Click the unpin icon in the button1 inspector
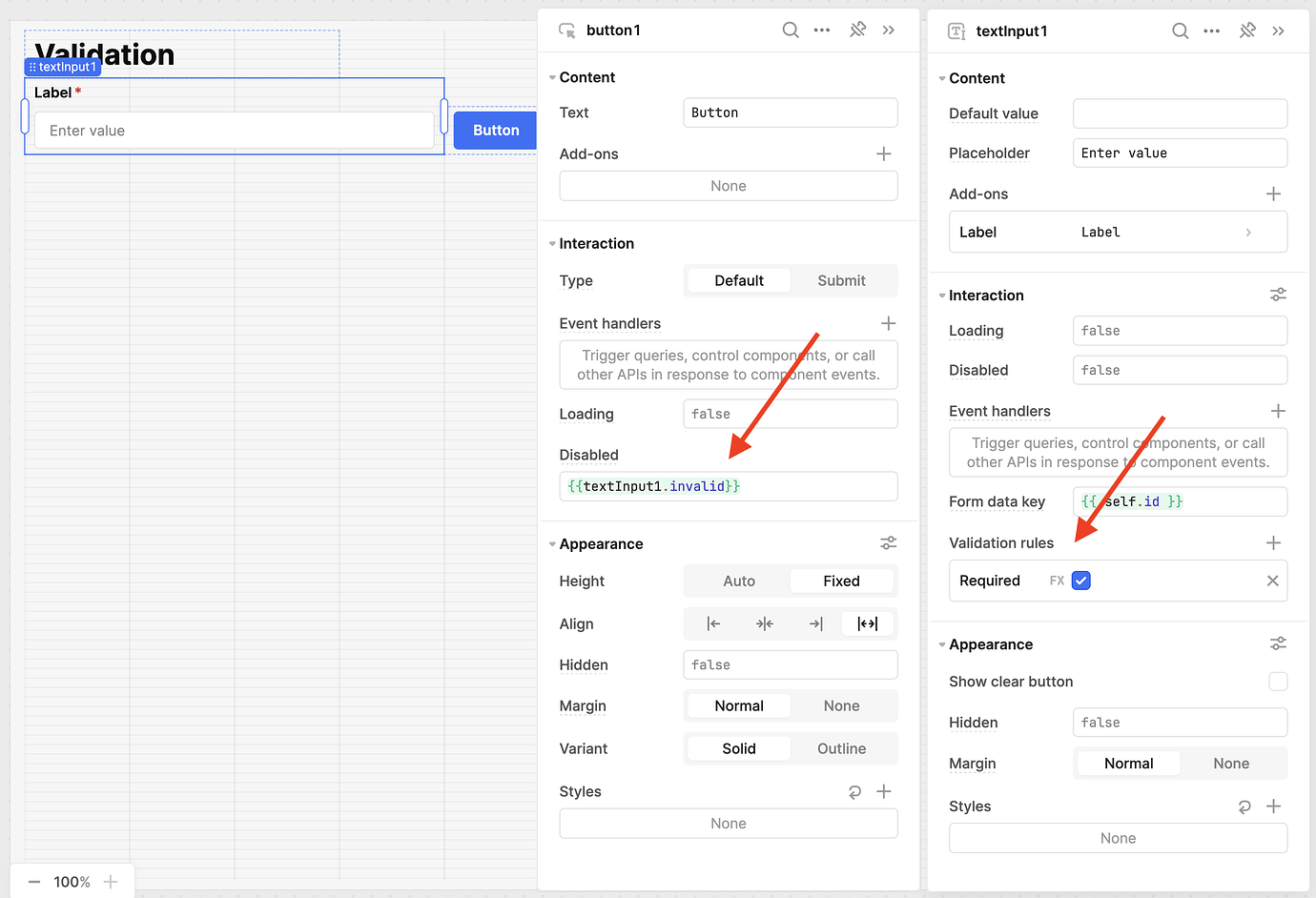The image size is (1316, 898). [857, 30]
